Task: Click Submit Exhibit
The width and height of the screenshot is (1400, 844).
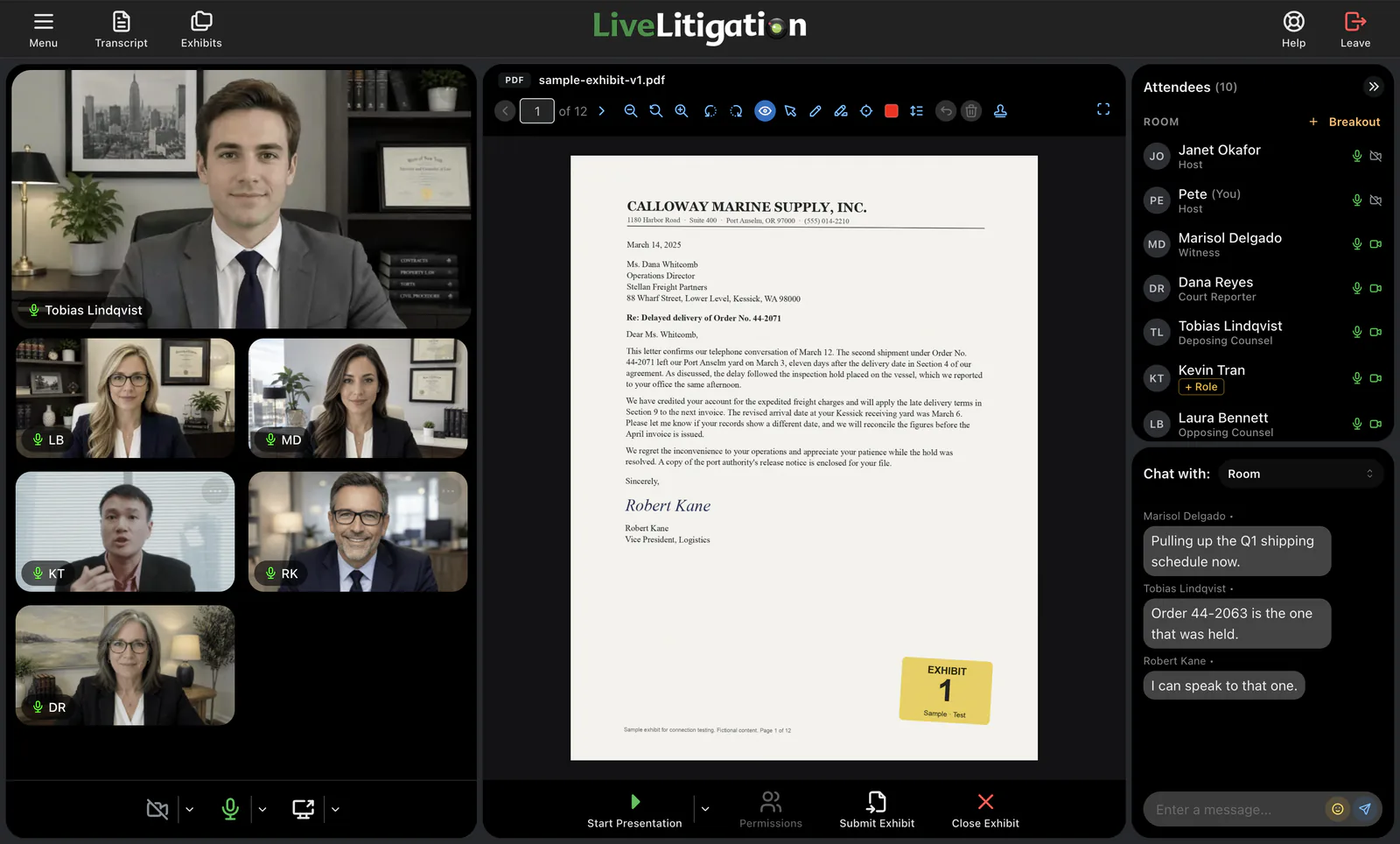Action: [x=877, y=811]
